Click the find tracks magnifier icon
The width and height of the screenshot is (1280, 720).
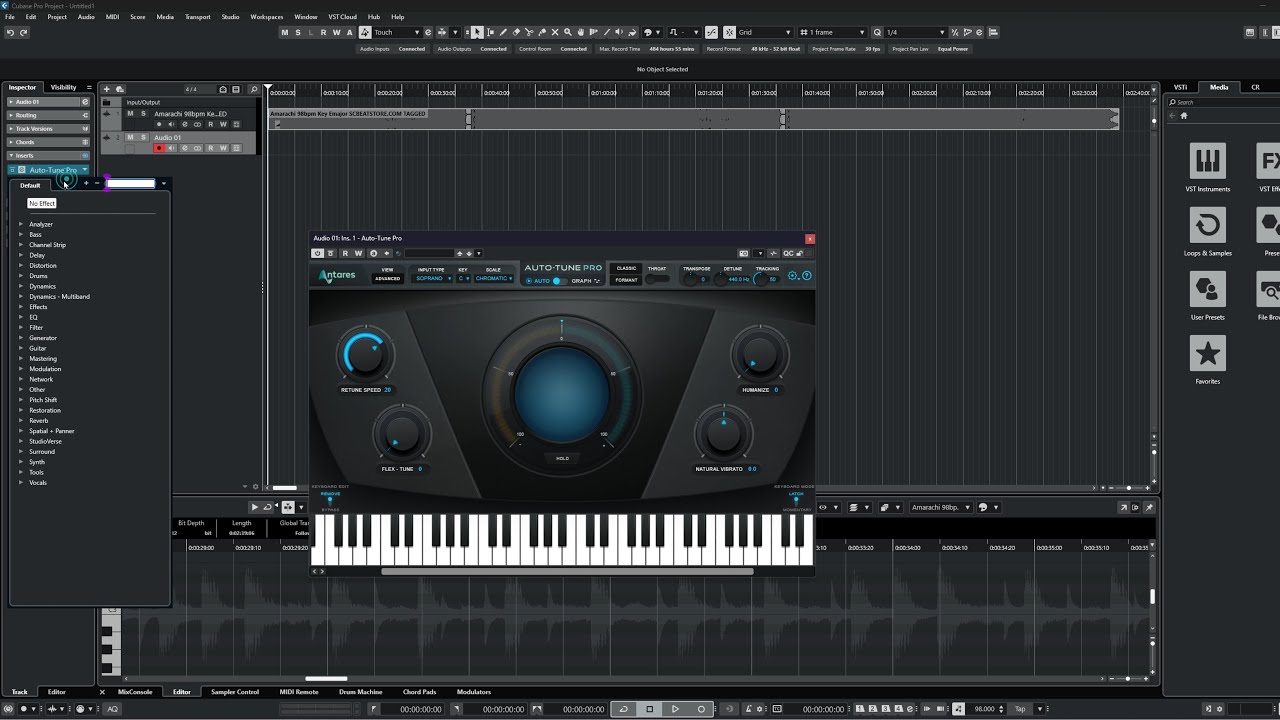pos(254,89)
